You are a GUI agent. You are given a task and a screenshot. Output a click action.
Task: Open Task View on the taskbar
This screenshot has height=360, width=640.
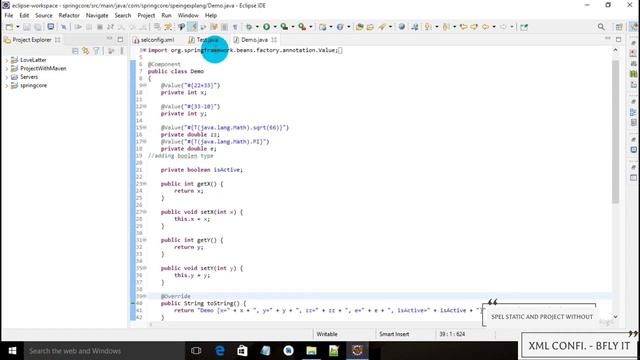click(x=196, y=351)
